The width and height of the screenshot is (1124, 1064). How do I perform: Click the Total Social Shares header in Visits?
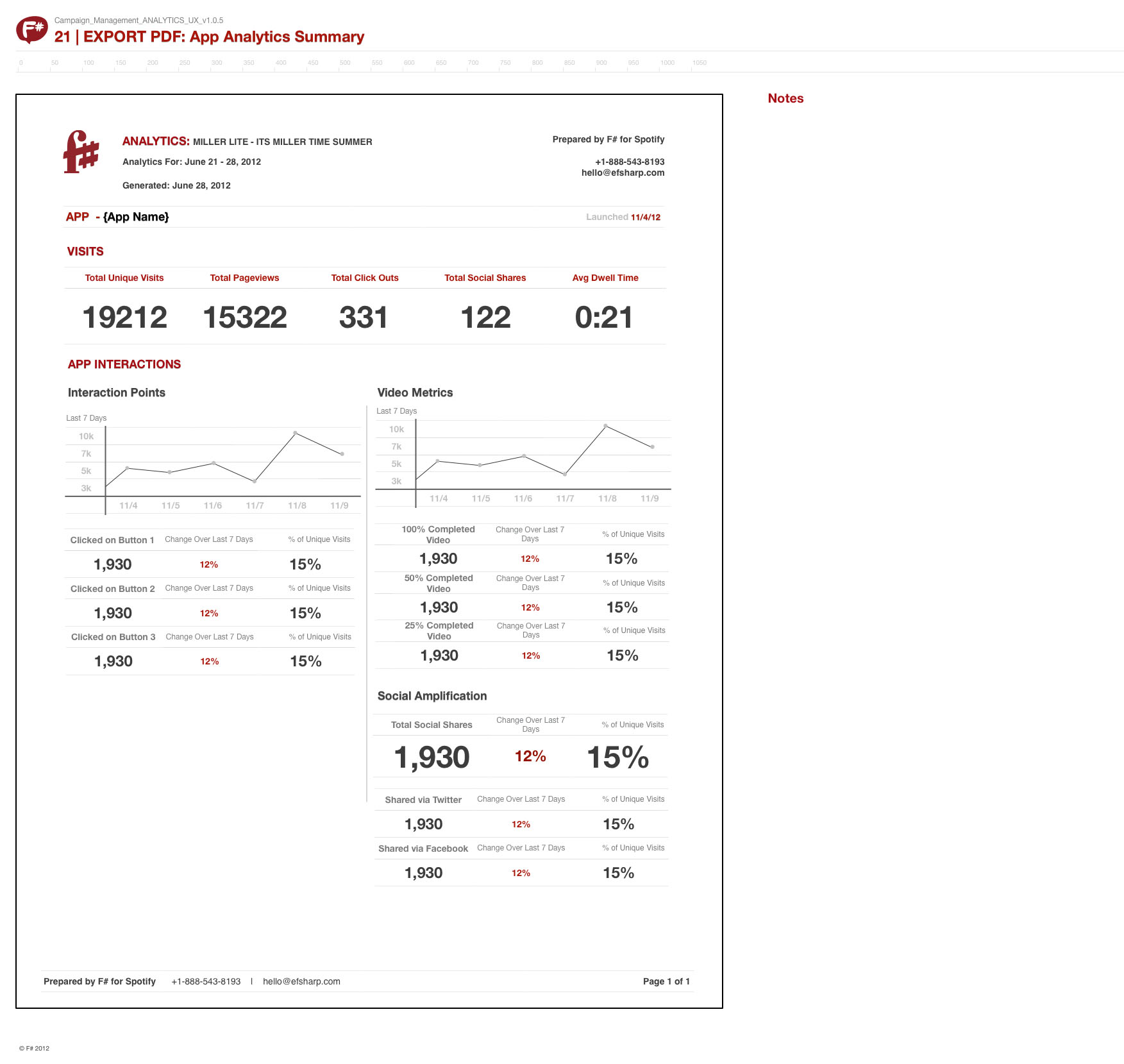pos(485,278)
